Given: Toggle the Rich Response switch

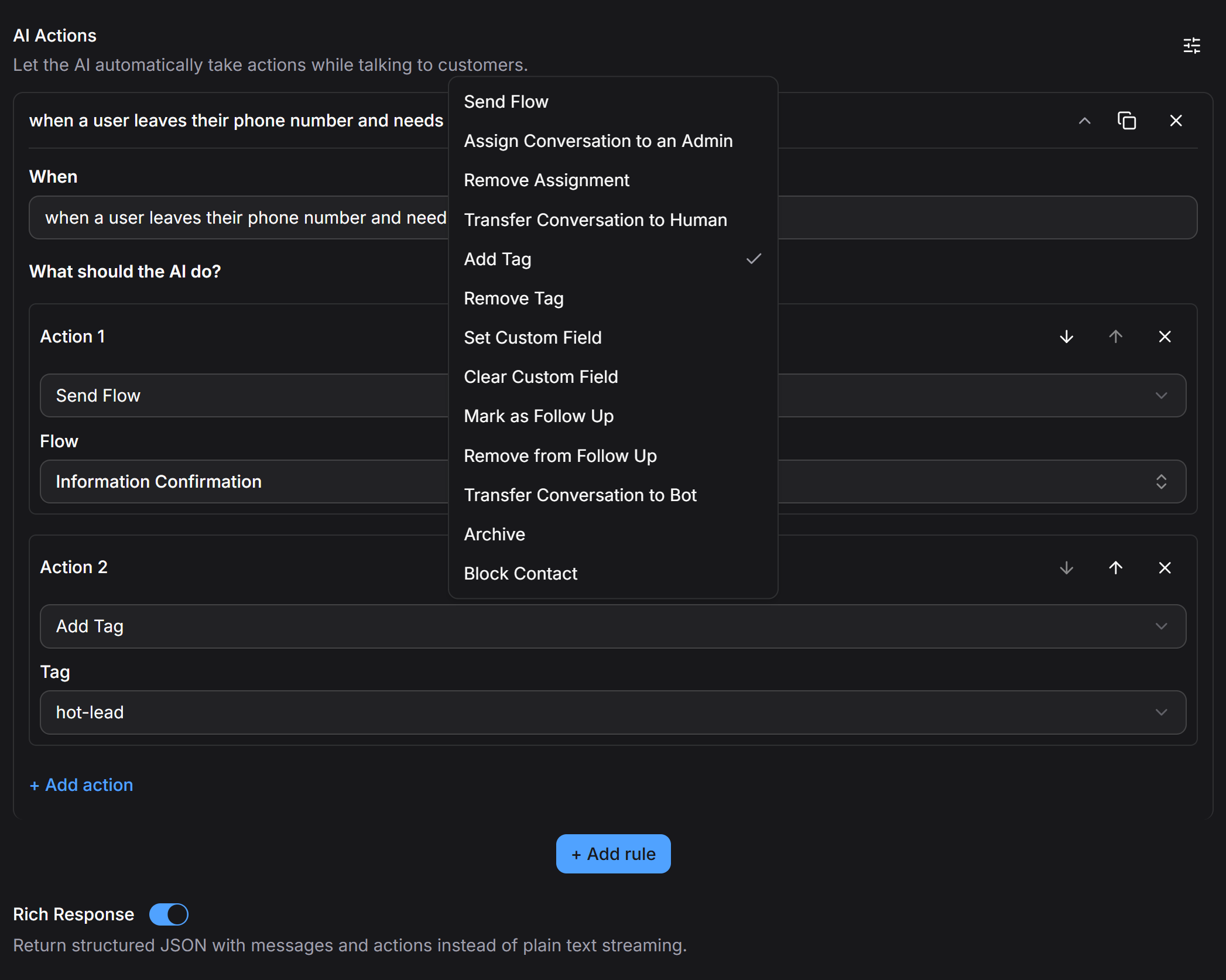Looking at the screenshot, I should pyautogui.click(x=169, y=914).
